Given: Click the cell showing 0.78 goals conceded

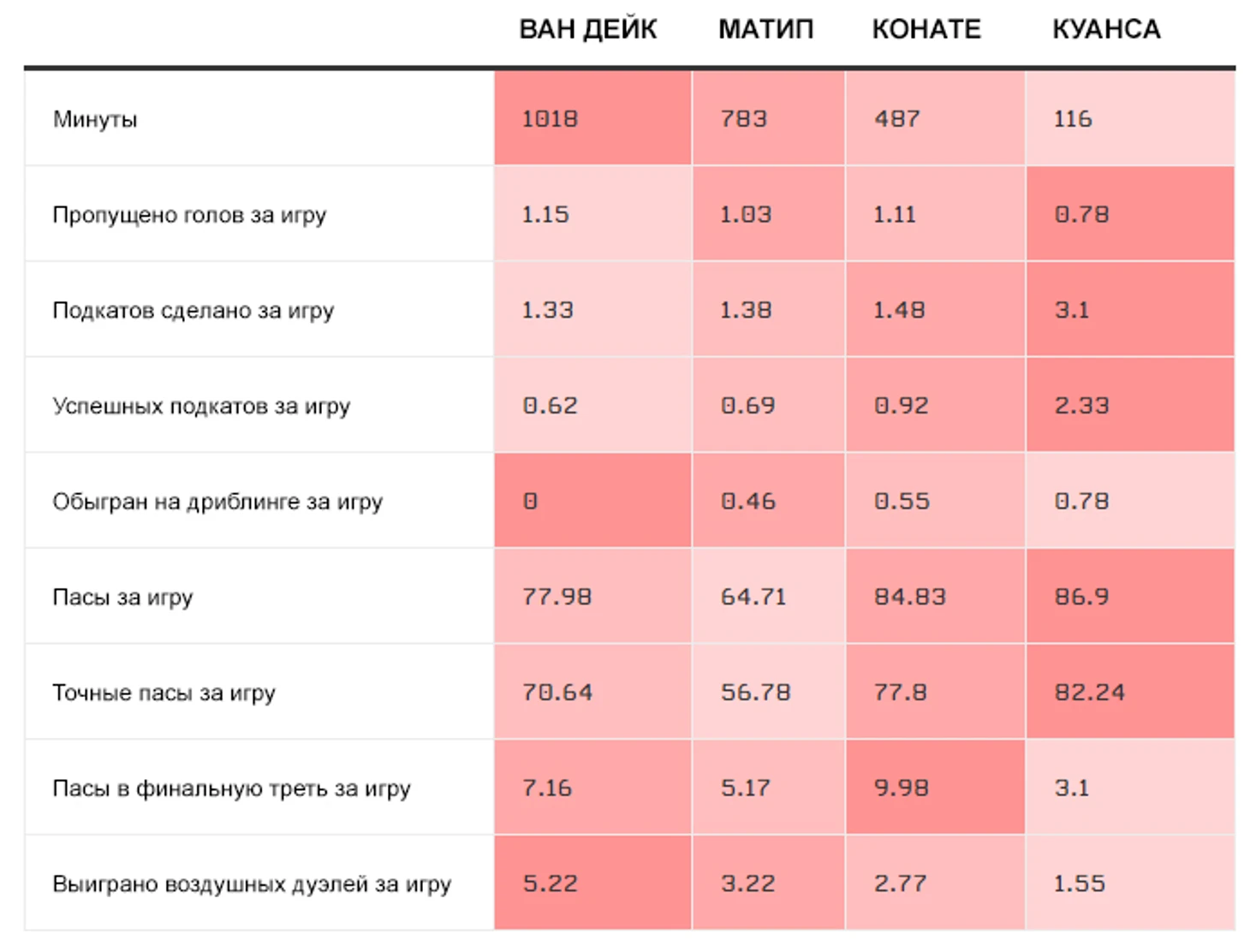Looking at the screenshot, I should pyautogui.click(x=1130, y=214).
